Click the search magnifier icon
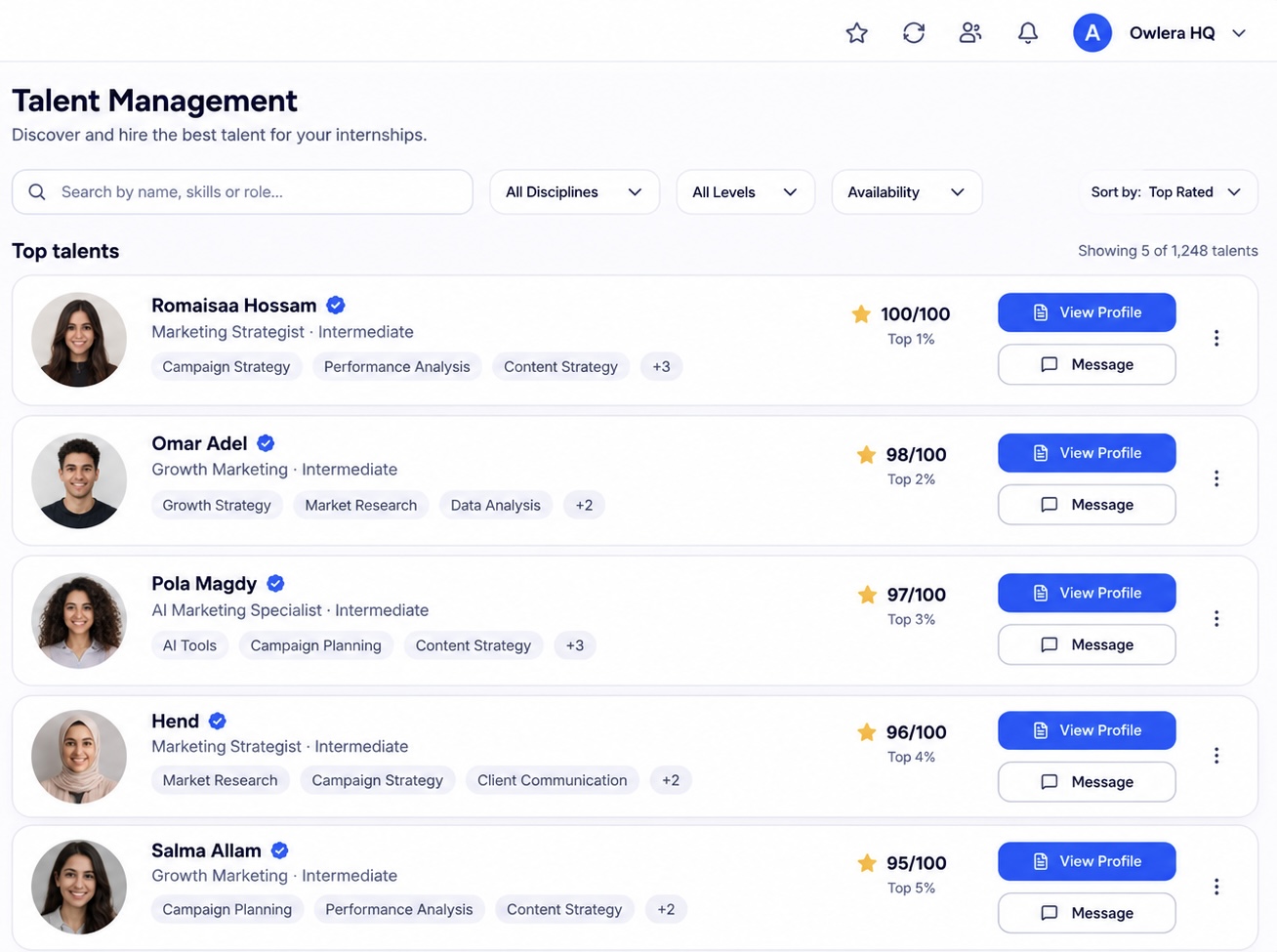Screen dimensions: 1277x952 pyautogui.click(x=37, y=192)
